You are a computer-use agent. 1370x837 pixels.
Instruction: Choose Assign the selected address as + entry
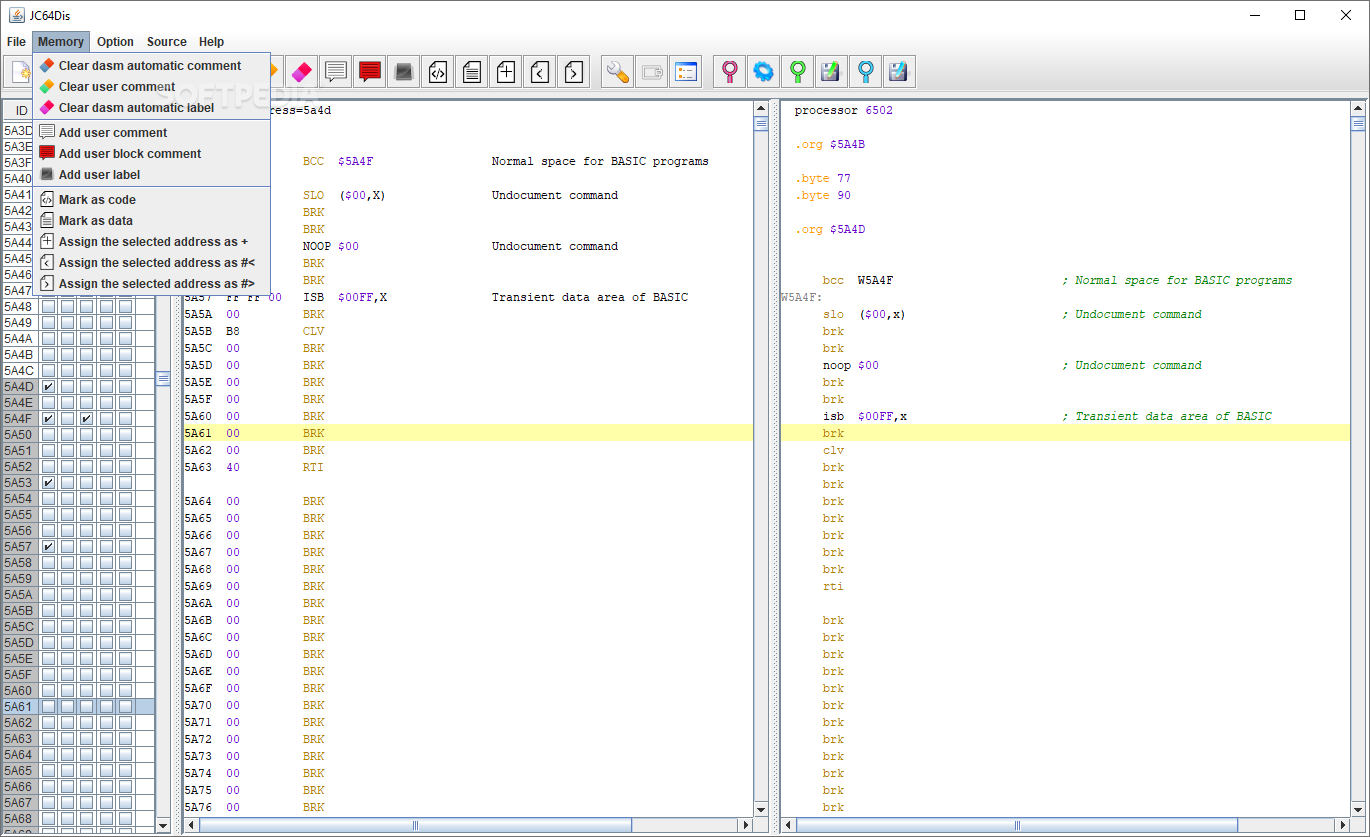pos(152,242)
